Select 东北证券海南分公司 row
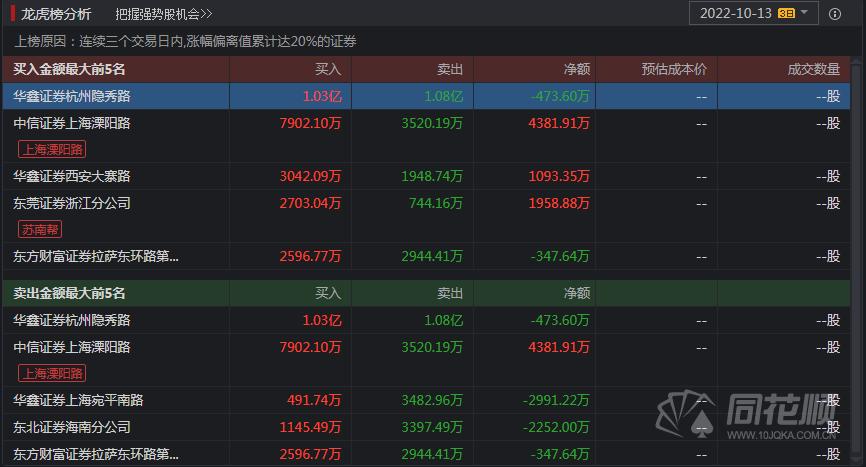The image size is (866, 467). coord(426,427)
